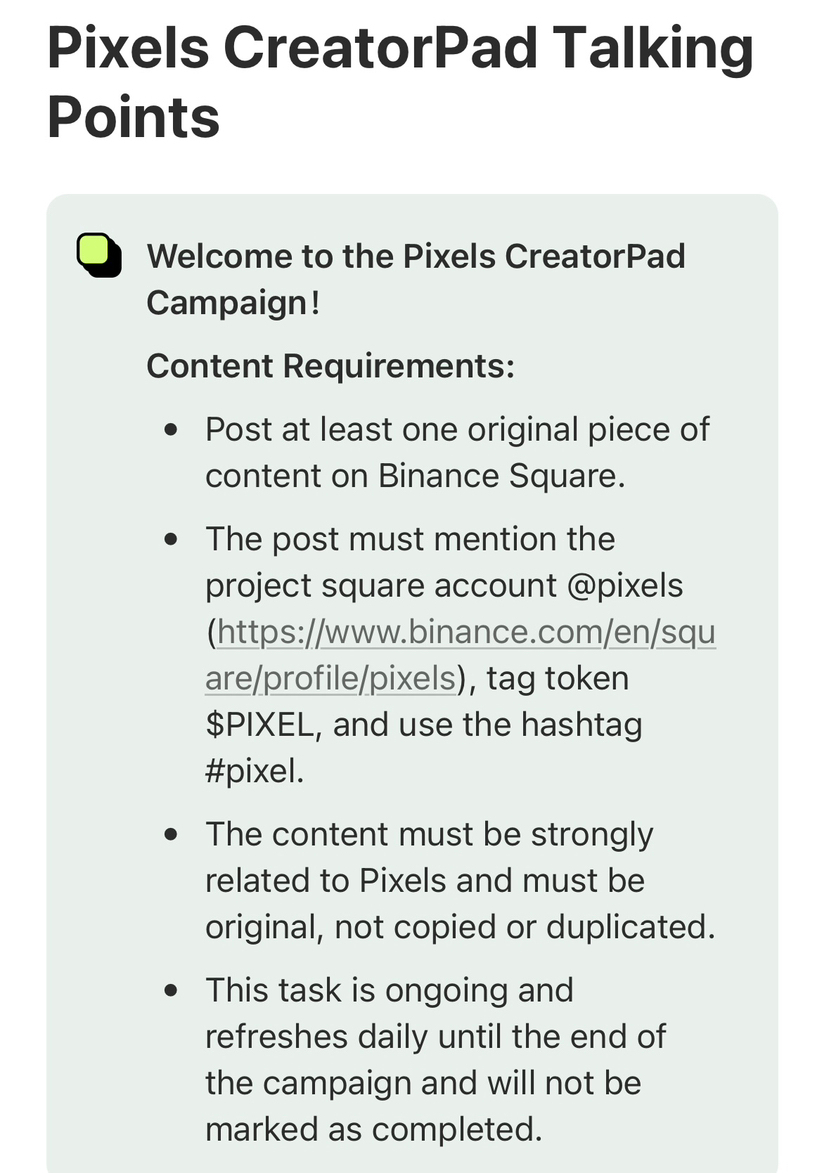Click the @pixels account mention
This screenshot has height=1173, width=829.
click(x=624, y=585)
